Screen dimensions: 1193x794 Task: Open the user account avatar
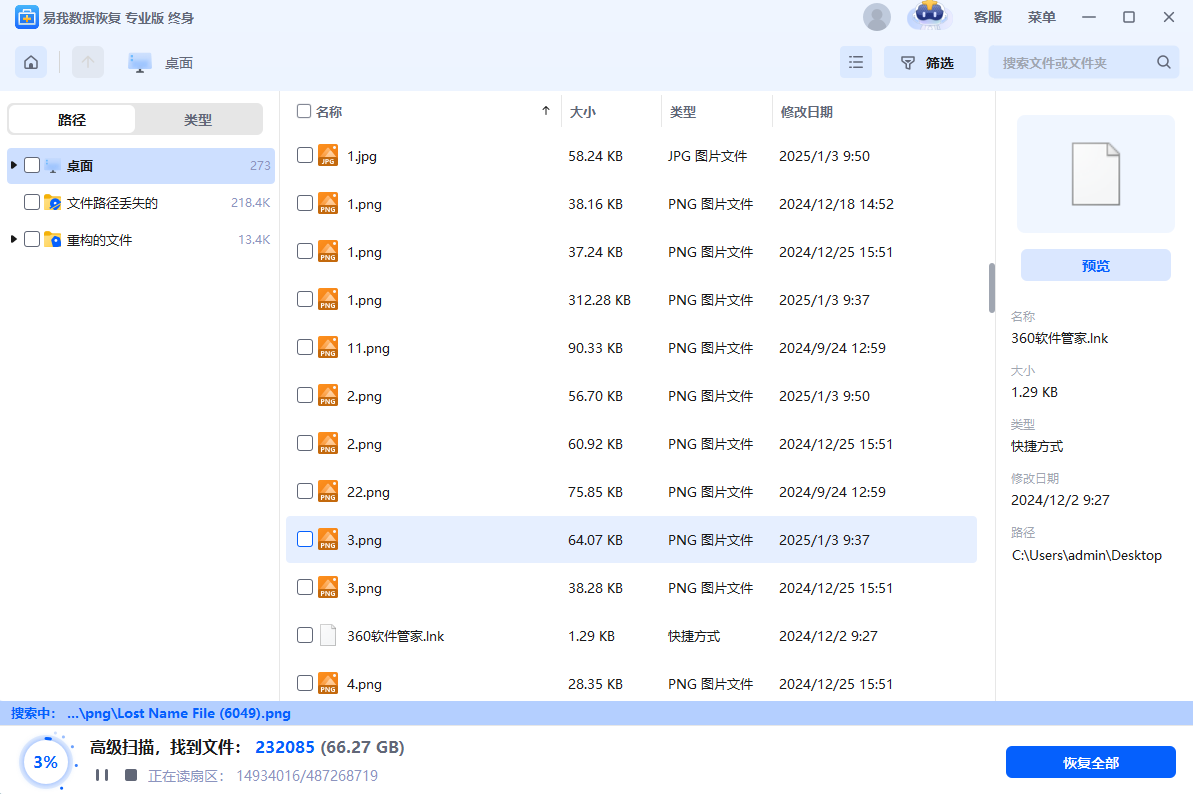pos(876,17)
